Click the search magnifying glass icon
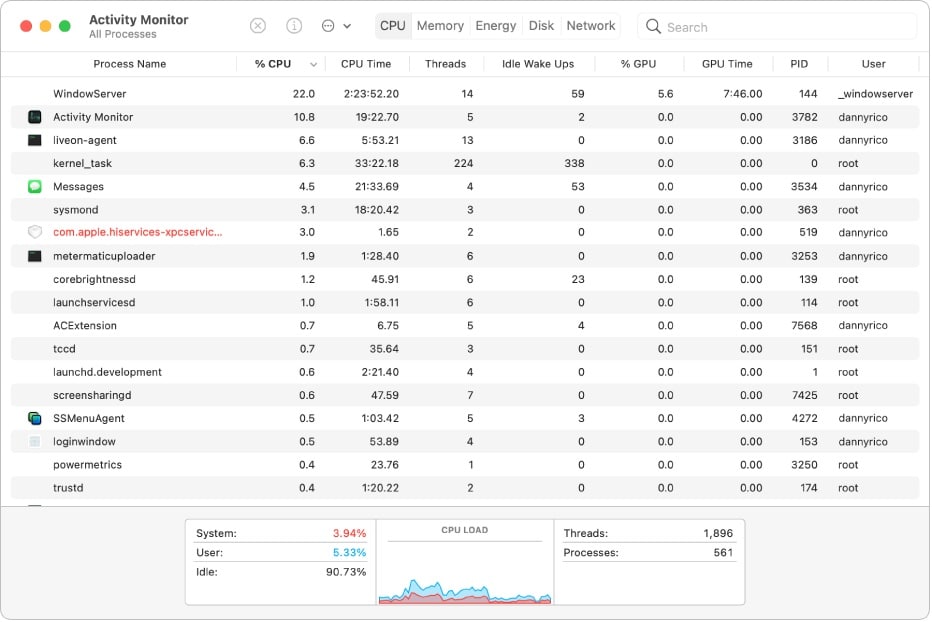This screenshot has height=622, width=932. coord(653,26)
